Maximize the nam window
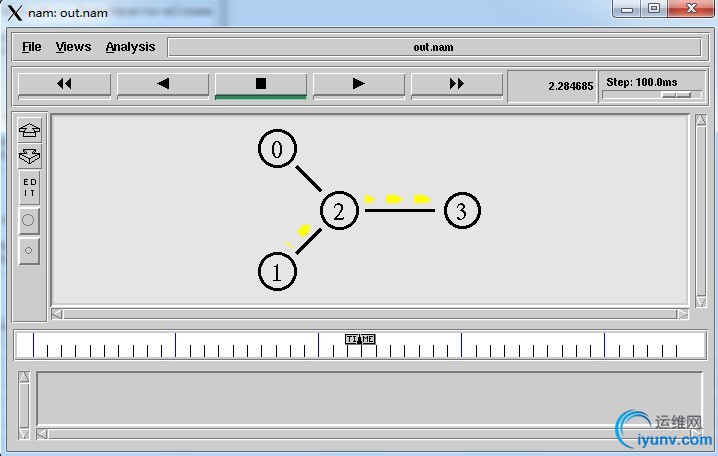This screenshot has width=718, height=456. (654, 8)
